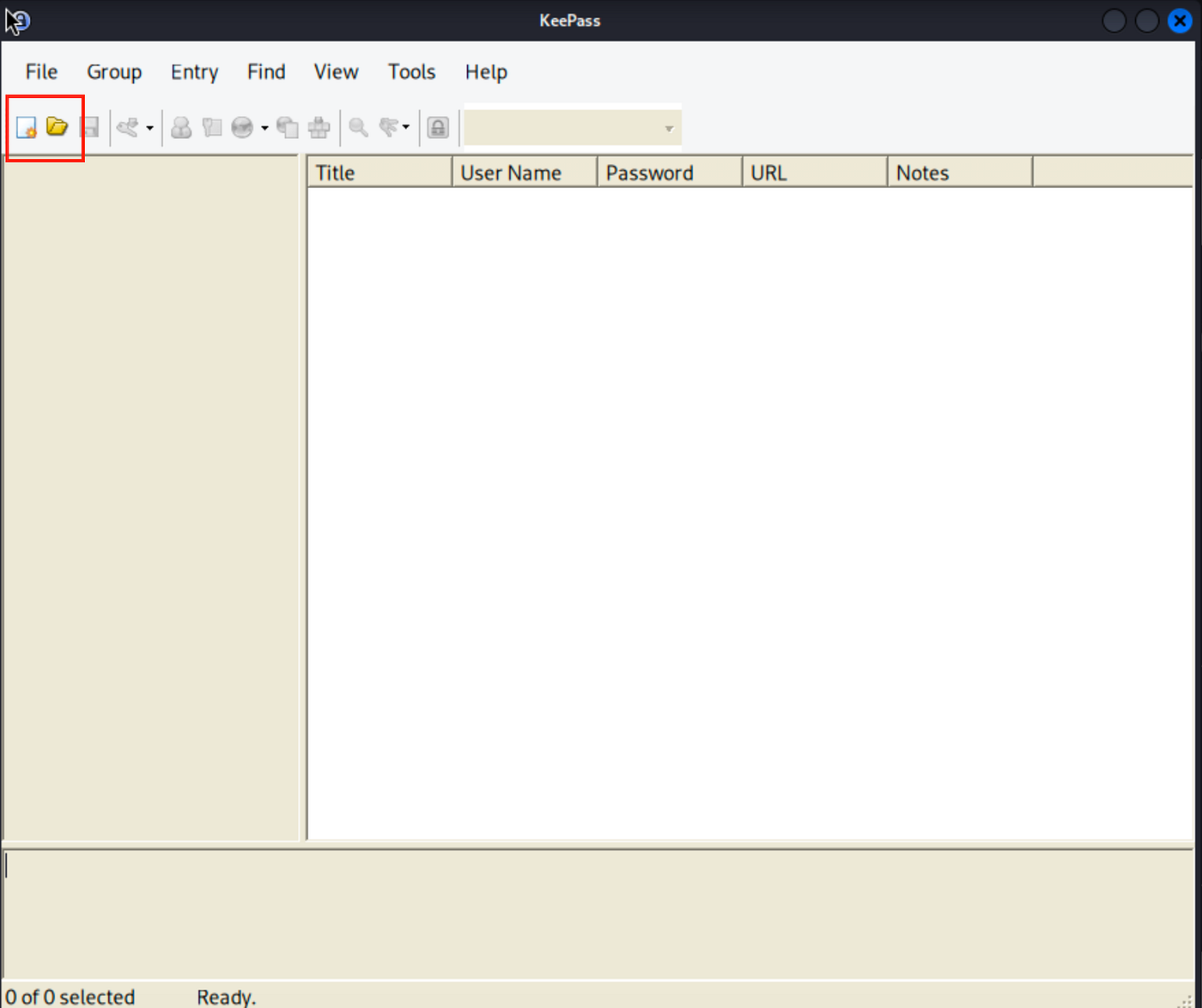
Task: Open the Find menu
Action: point(266,72)
